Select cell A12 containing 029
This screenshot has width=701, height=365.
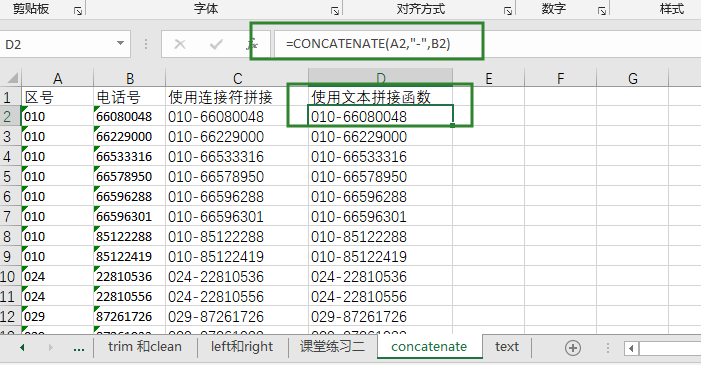point(58,316)
